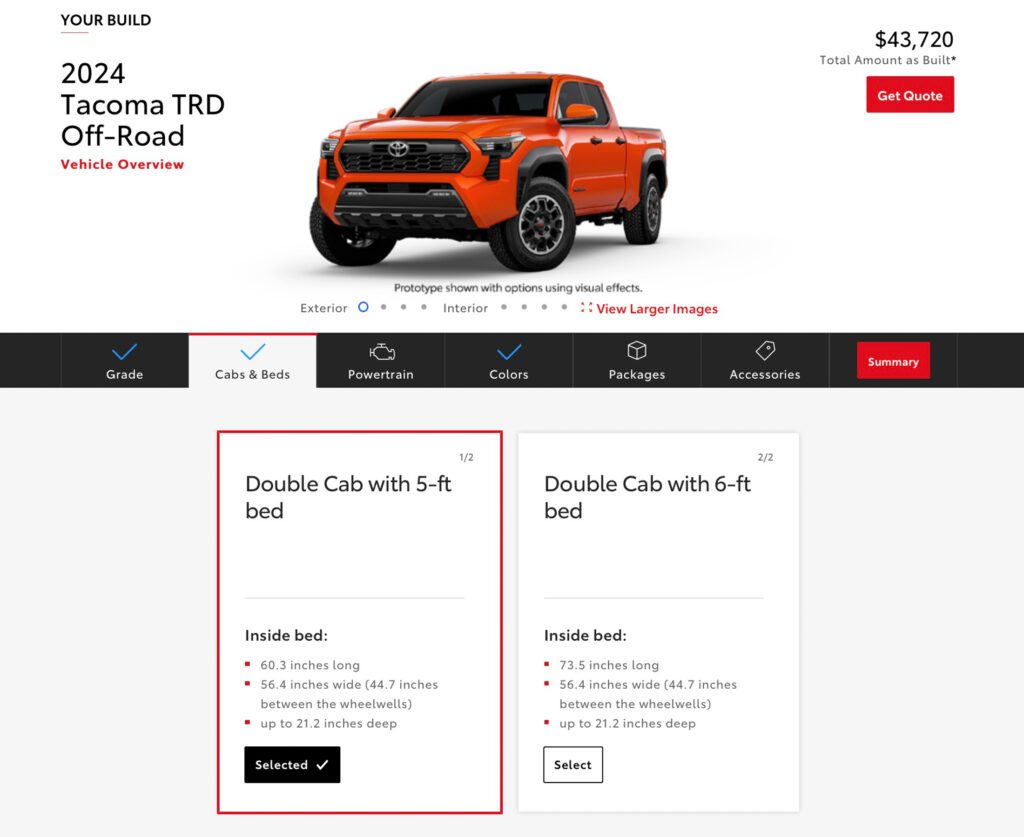The height and width of the screenshot is (837, 1024).
Task: Select the last Interior view dot
Action: click(x=564, y=307)
